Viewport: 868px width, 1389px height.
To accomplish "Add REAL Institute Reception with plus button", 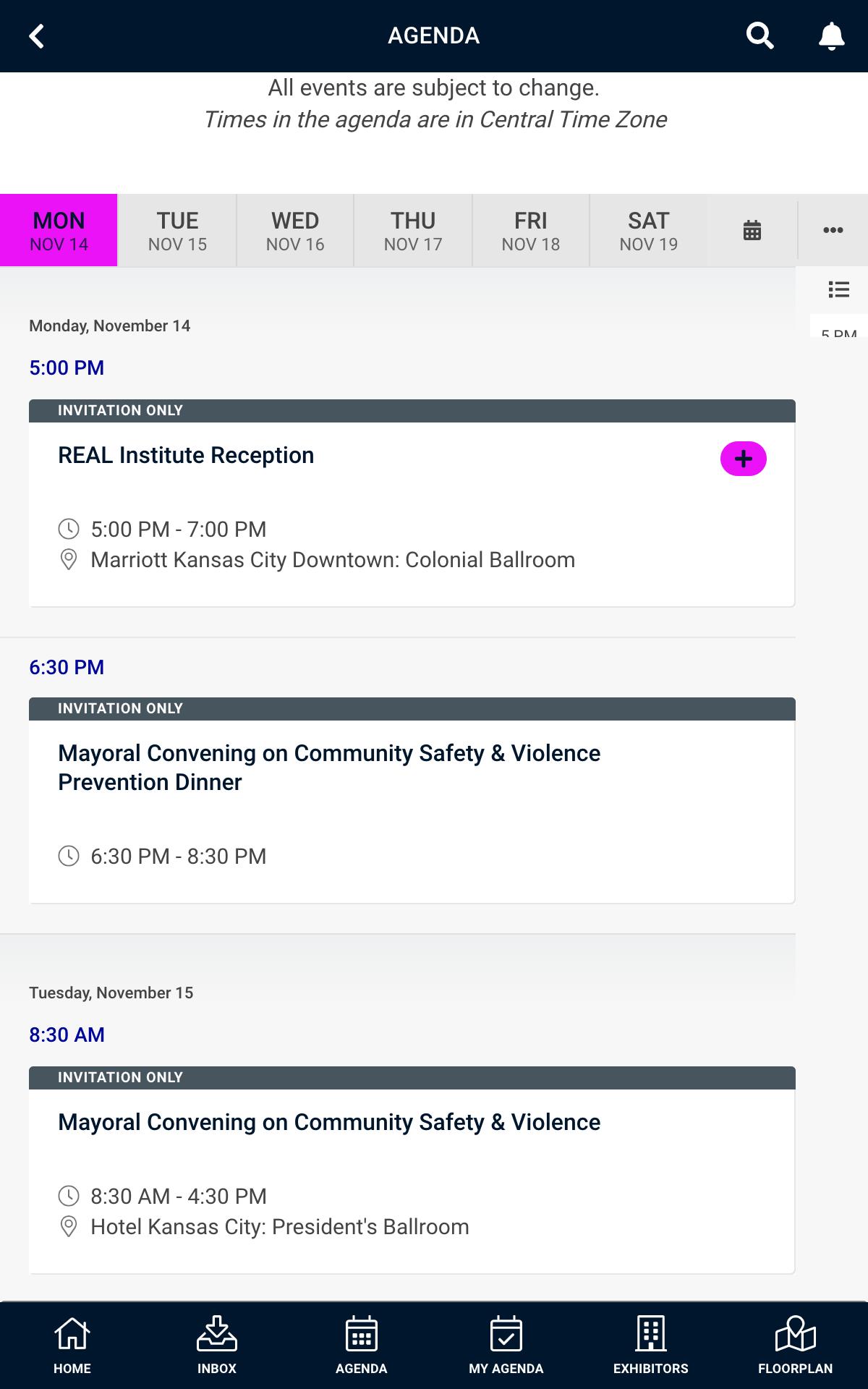I will tap(743, 459).
